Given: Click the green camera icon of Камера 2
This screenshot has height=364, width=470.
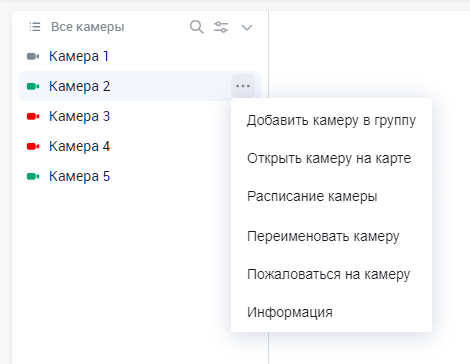Looking at the screenshot, I should 33,86.
